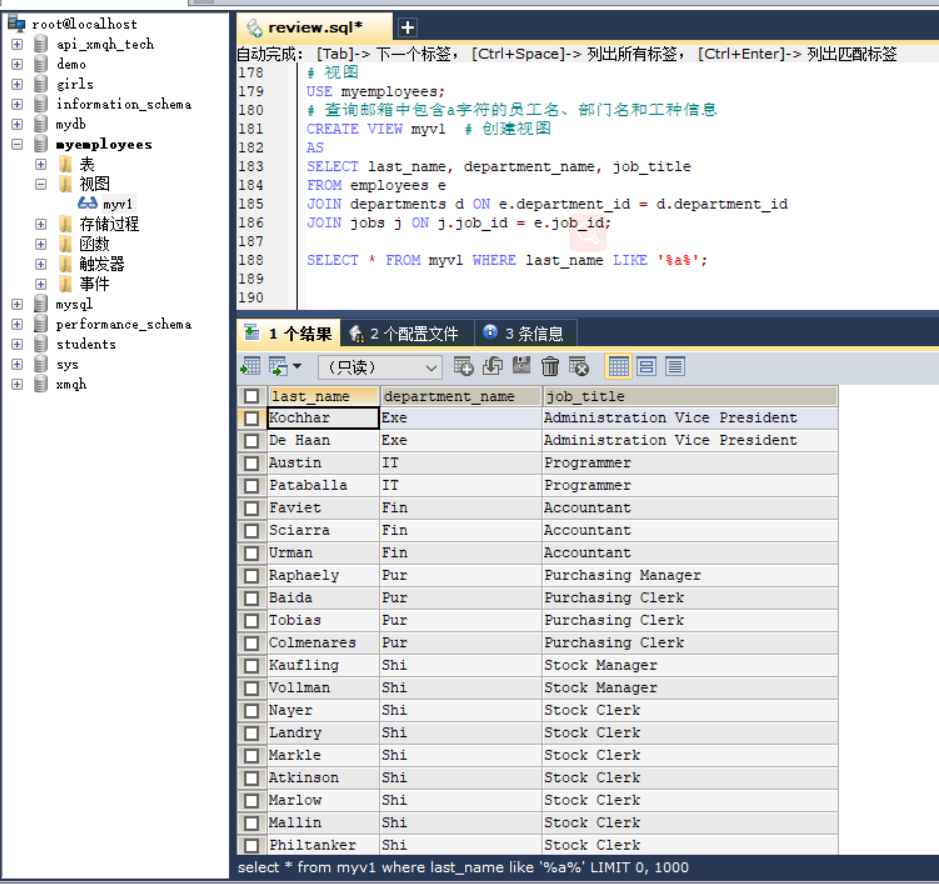This screenshot has width=939, height=884.
Task: Open the 1 个结果 result tab
Action: (x=289, y=334)
